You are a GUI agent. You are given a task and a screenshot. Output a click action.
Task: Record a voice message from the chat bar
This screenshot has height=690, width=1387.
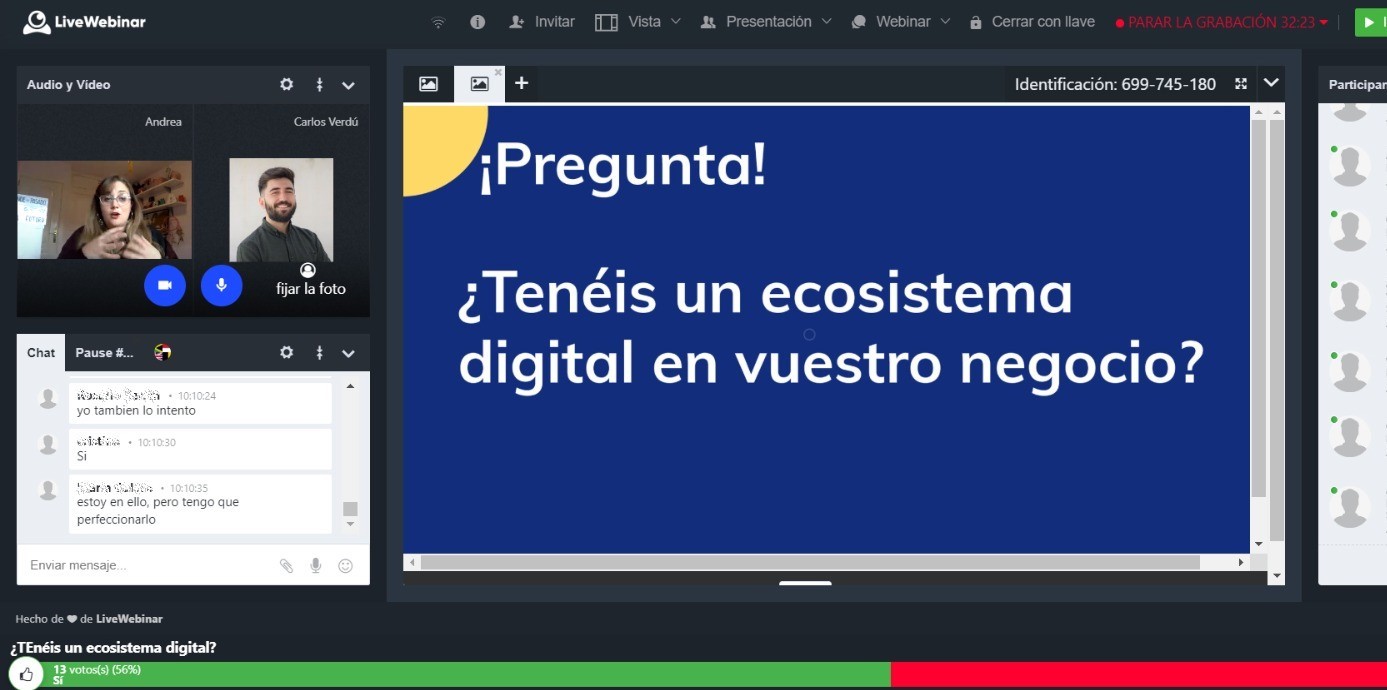pos(315,565)
